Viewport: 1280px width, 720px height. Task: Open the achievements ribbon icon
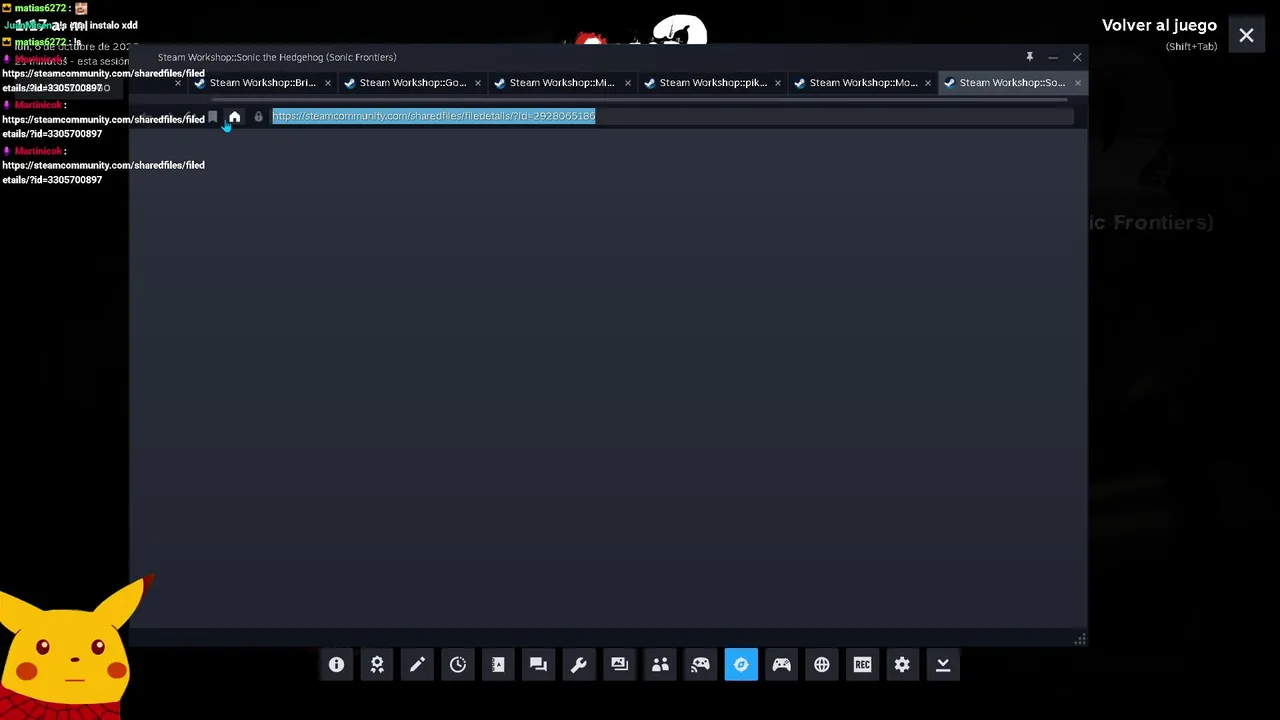tap(377, 665)
